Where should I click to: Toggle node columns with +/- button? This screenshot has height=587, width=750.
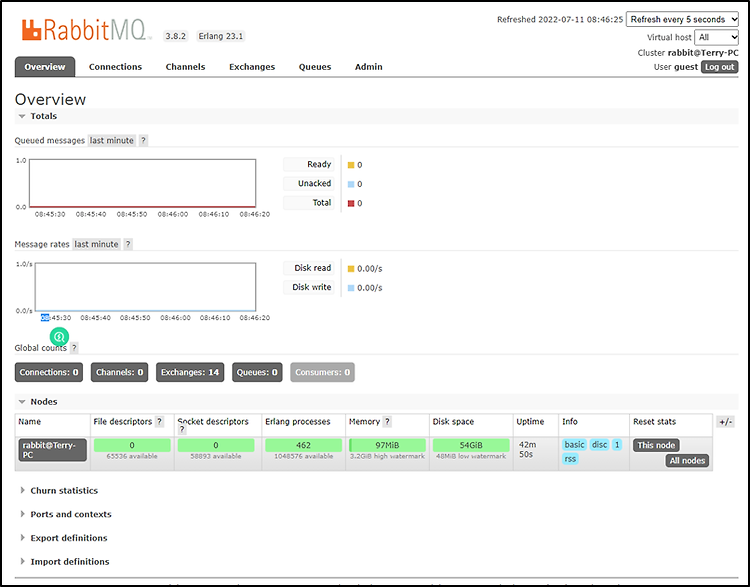726,421
